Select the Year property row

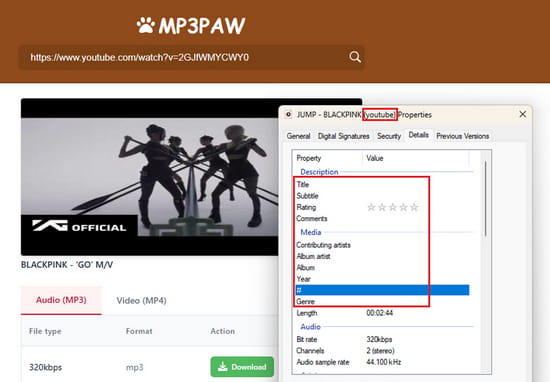[382, 279]
